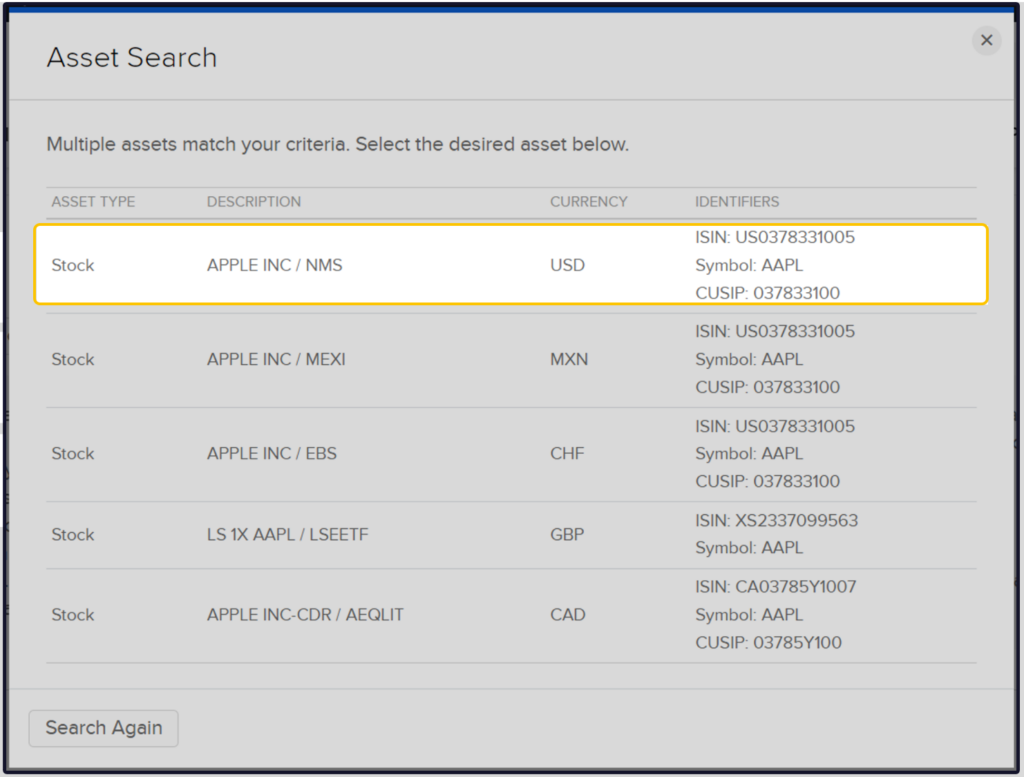
Task: Click ISIN CA03785Y1007 identifier
Action: [775, 587]
